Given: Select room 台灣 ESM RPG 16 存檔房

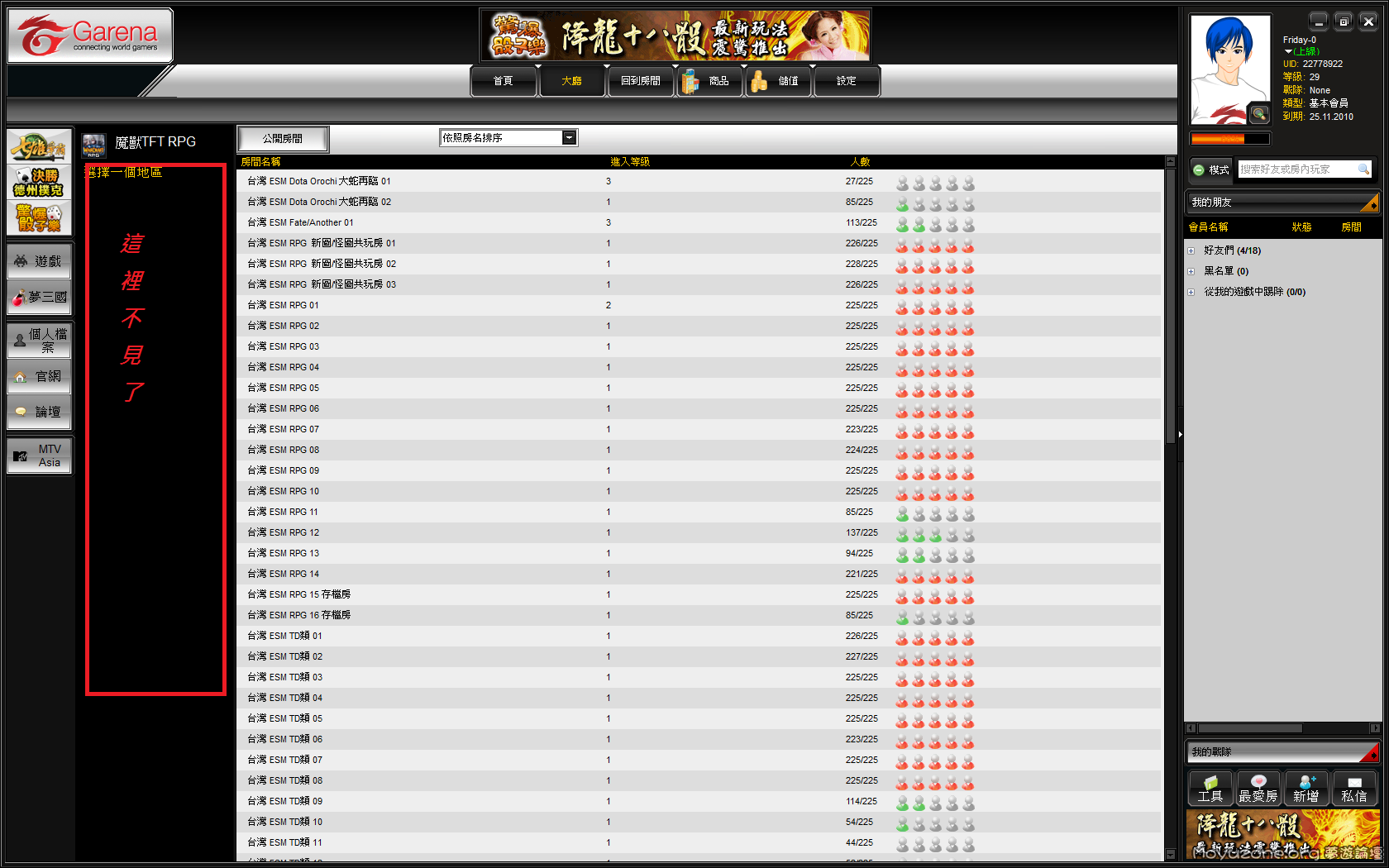Looking at the screenshot, I should click(699, 615).
